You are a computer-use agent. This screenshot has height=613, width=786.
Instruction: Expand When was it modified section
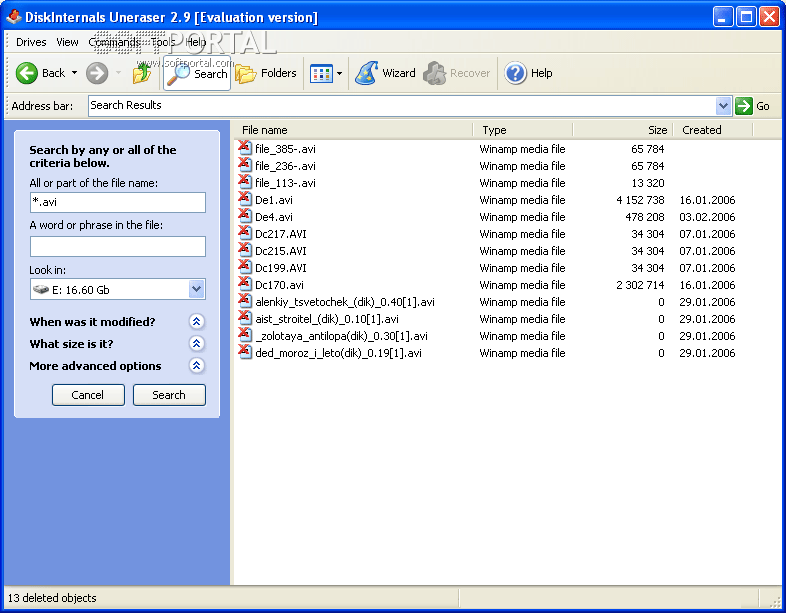point(196,321)
